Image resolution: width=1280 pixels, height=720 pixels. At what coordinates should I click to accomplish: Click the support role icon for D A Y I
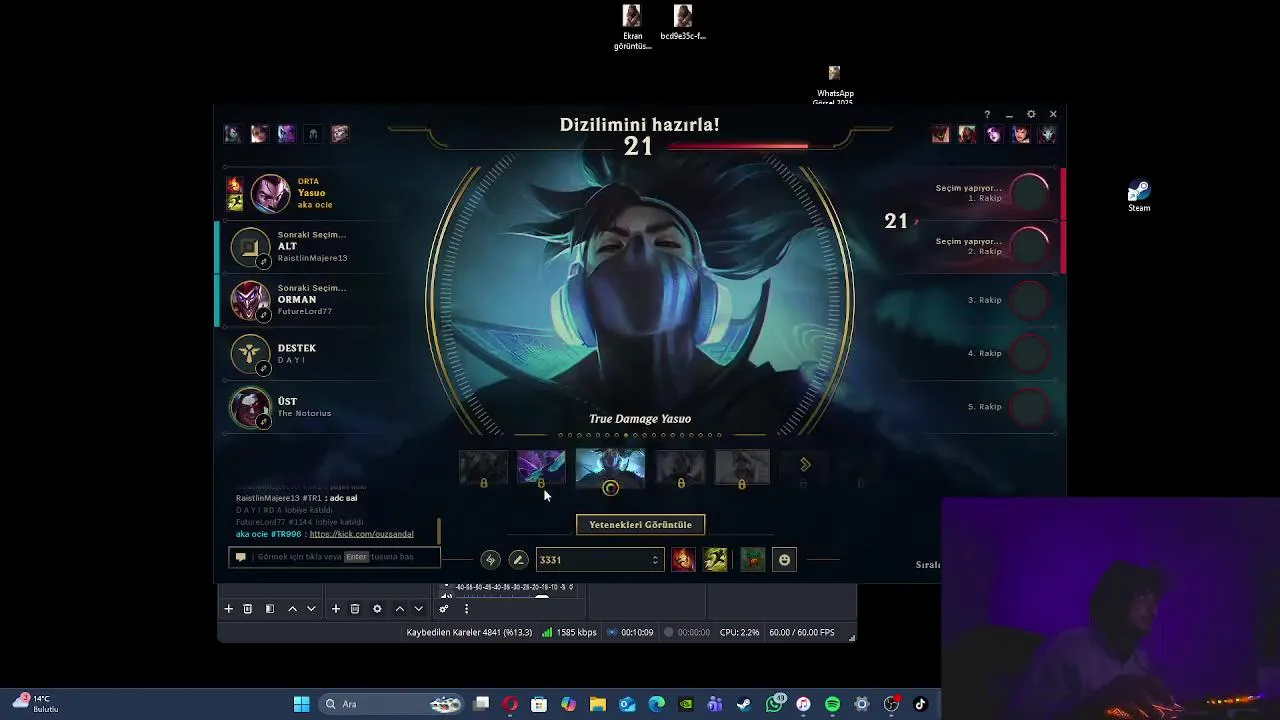[250, 353]
